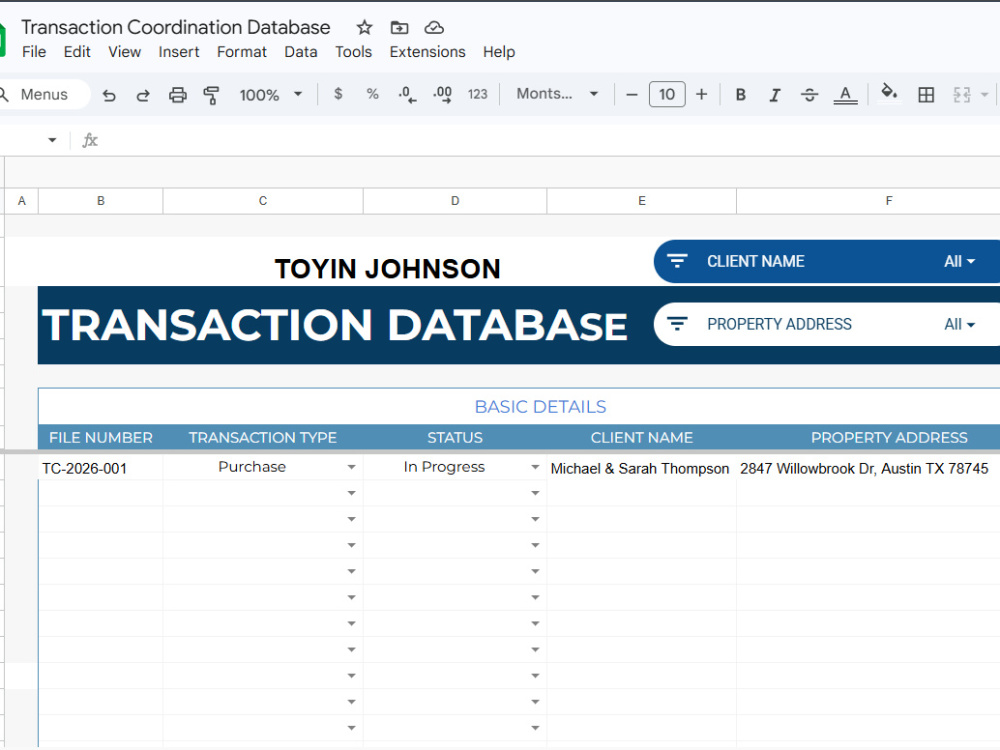Open the File menu
Image resolution: width=1000 pixels, height=750 pixels.
tap(34, 52)
